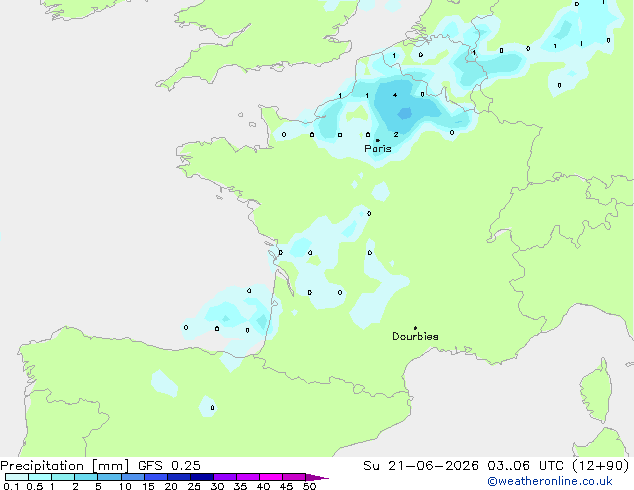Click the legend label '35'
This screenshot has height=490, width=634.
pyautogui.click(x=240, y=486)
